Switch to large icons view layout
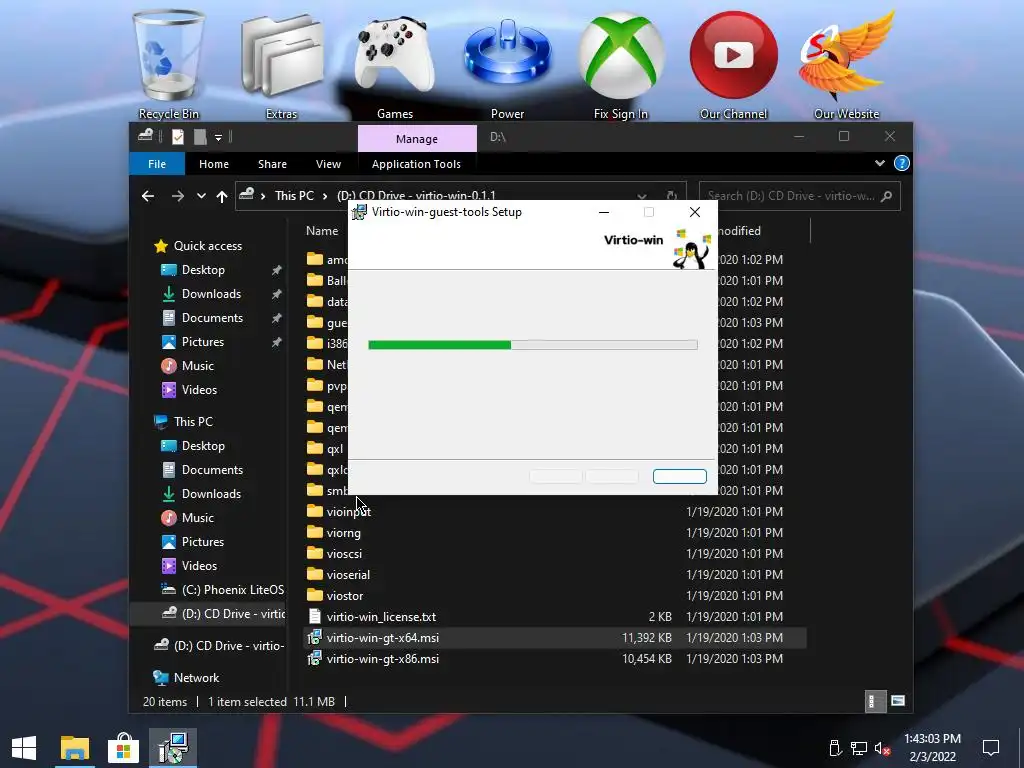 [x=898, y=701]
